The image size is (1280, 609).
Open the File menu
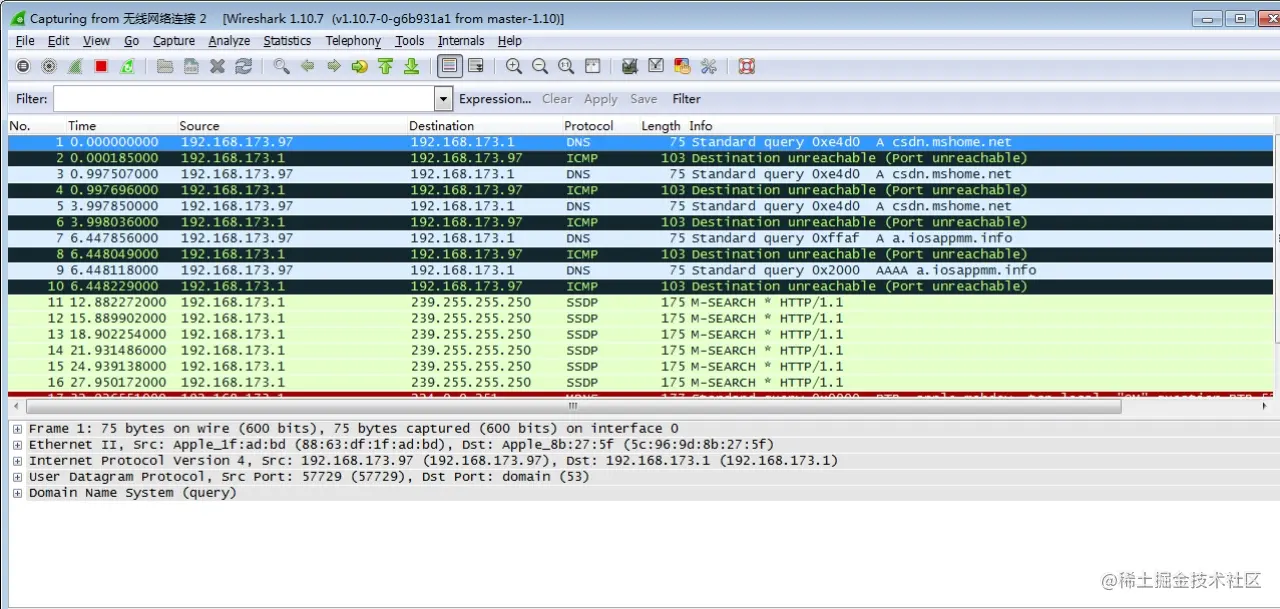pyautogui.click(x=25, y=41)
